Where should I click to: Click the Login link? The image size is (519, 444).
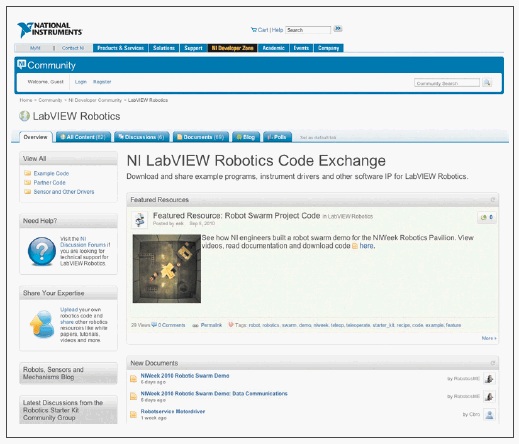(x=81, y=82)
